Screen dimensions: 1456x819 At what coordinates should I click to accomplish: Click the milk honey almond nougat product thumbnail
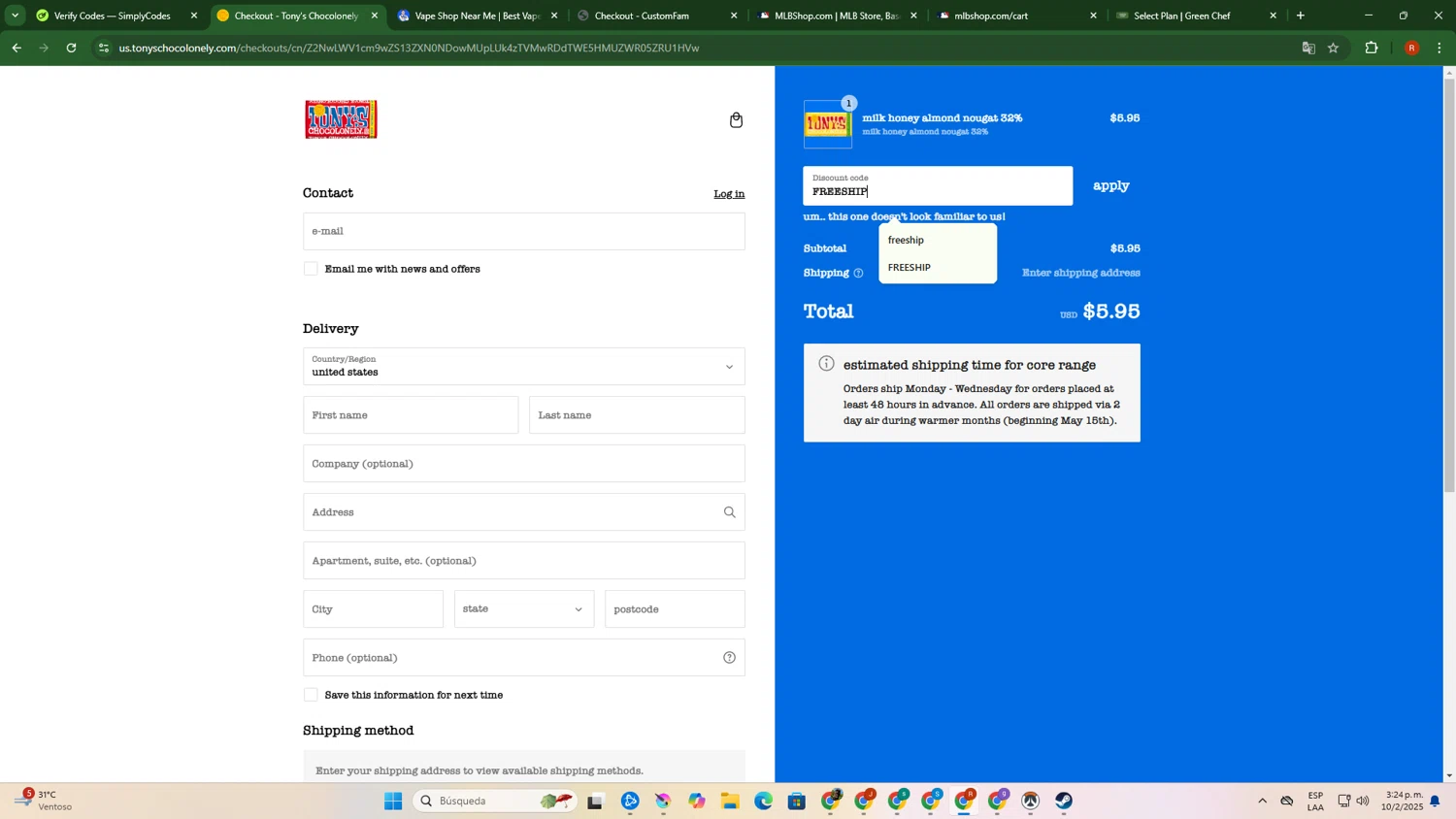click(828, 124)
